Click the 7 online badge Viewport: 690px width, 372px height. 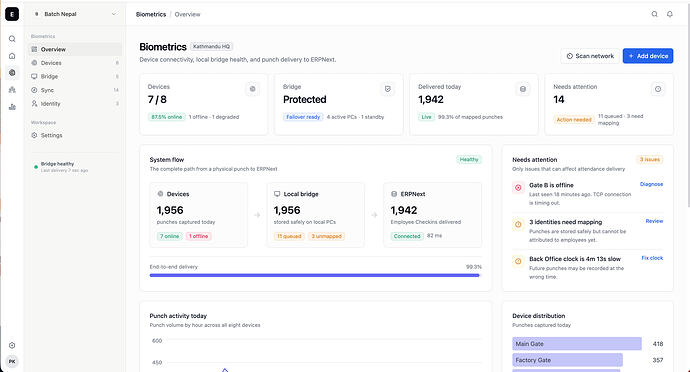click(169, 236)
